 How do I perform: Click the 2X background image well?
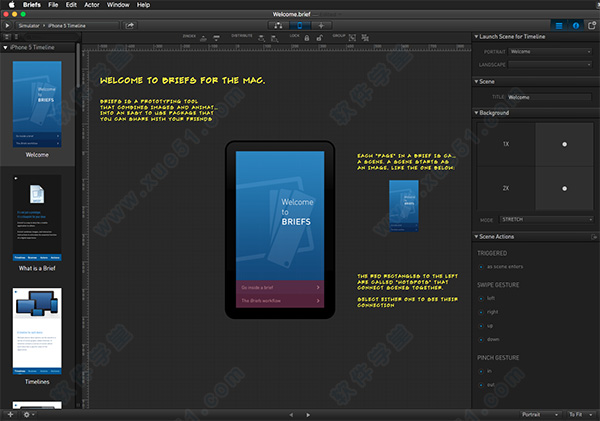[564, 188]
